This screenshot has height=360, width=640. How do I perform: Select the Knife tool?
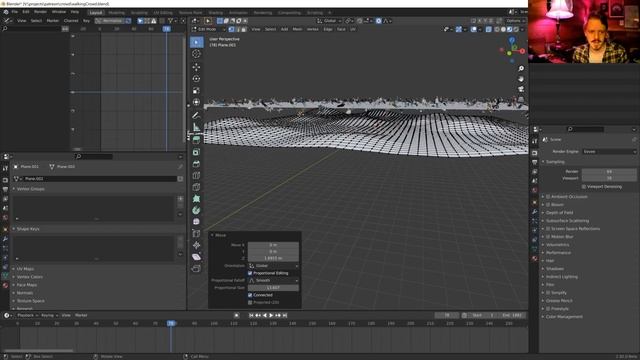click(x=196, y=187)
